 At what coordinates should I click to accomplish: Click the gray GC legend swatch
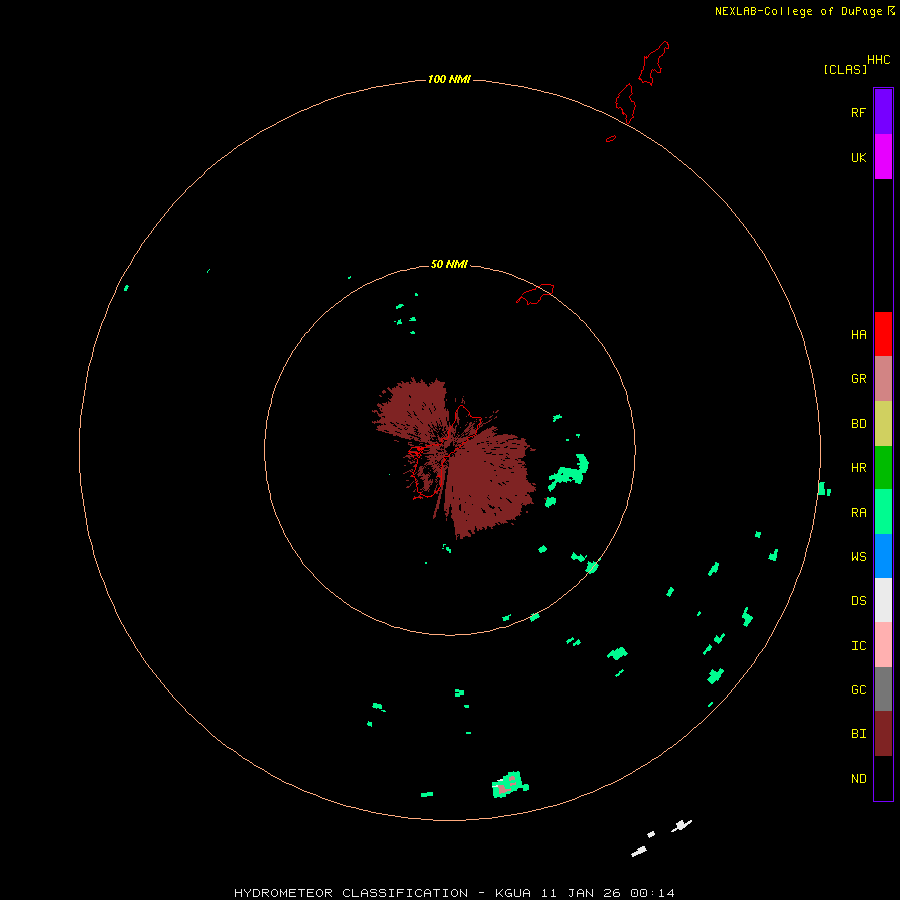[883, 689]
